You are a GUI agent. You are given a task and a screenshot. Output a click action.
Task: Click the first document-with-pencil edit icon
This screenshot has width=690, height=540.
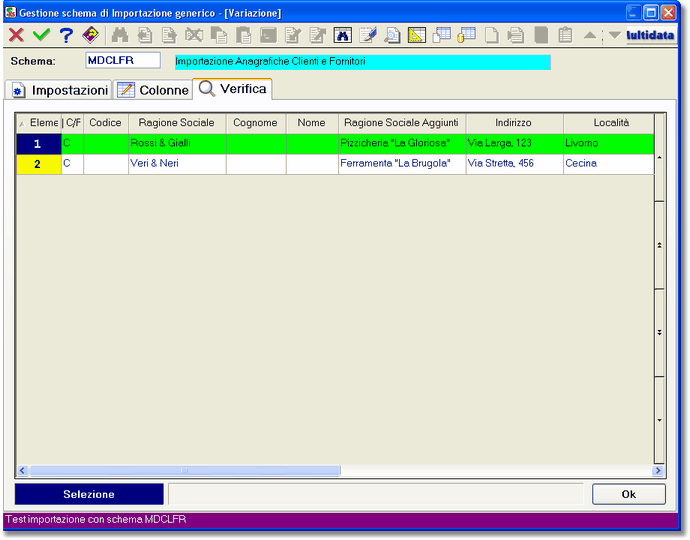pyautogui.click(x=293, y=35)
